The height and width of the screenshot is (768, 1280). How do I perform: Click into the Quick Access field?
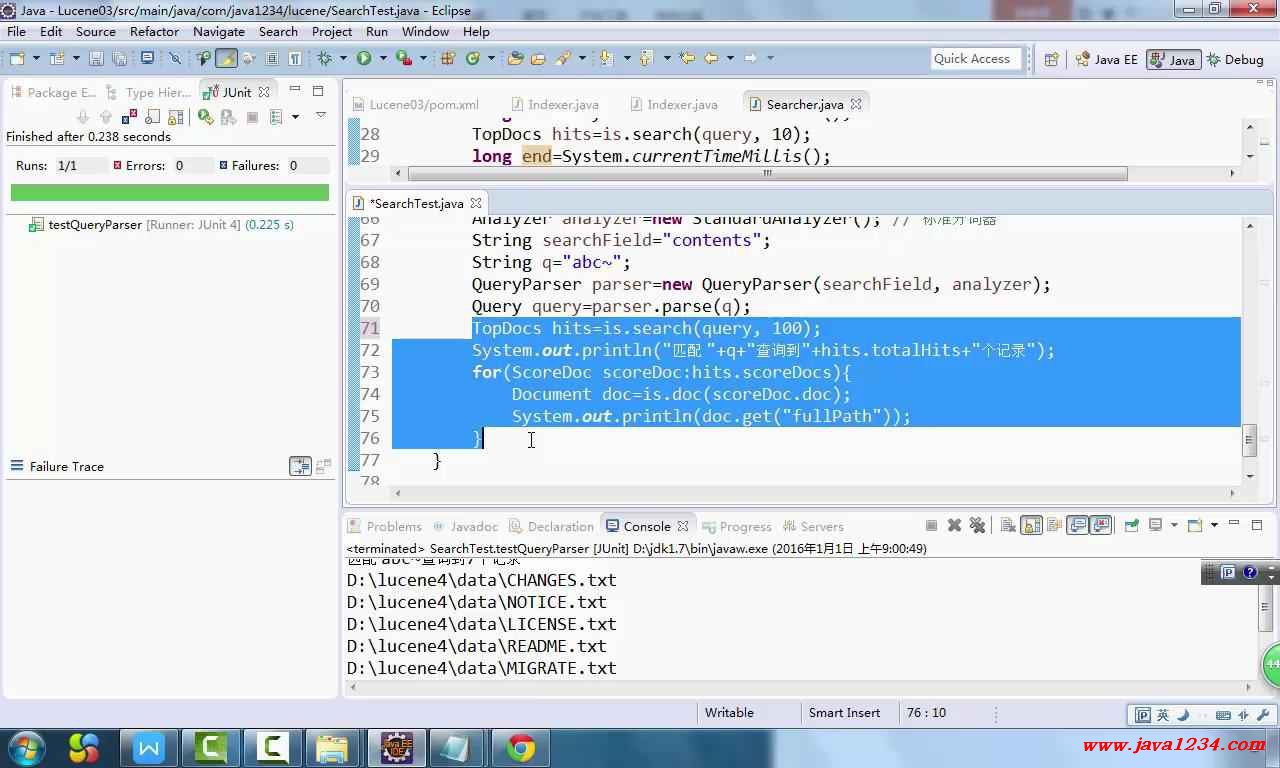pos(976,59)
